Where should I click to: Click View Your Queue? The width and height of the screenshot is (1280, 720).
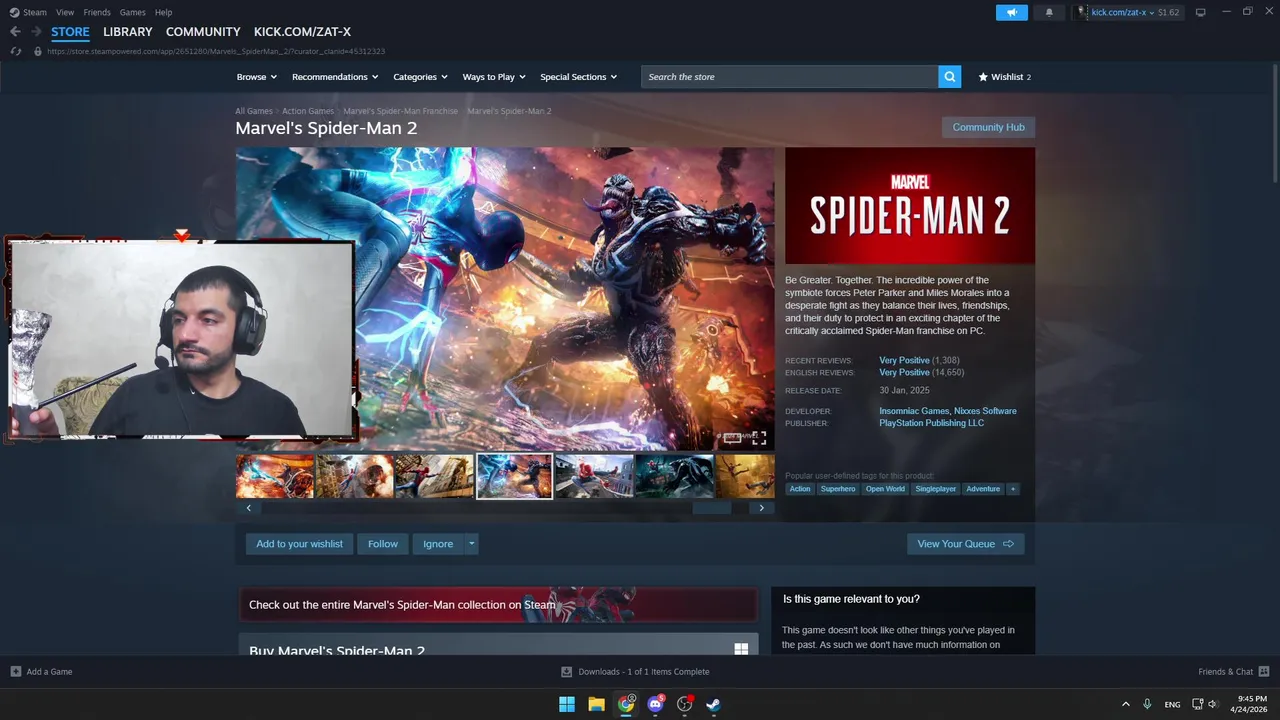[965, 544]
